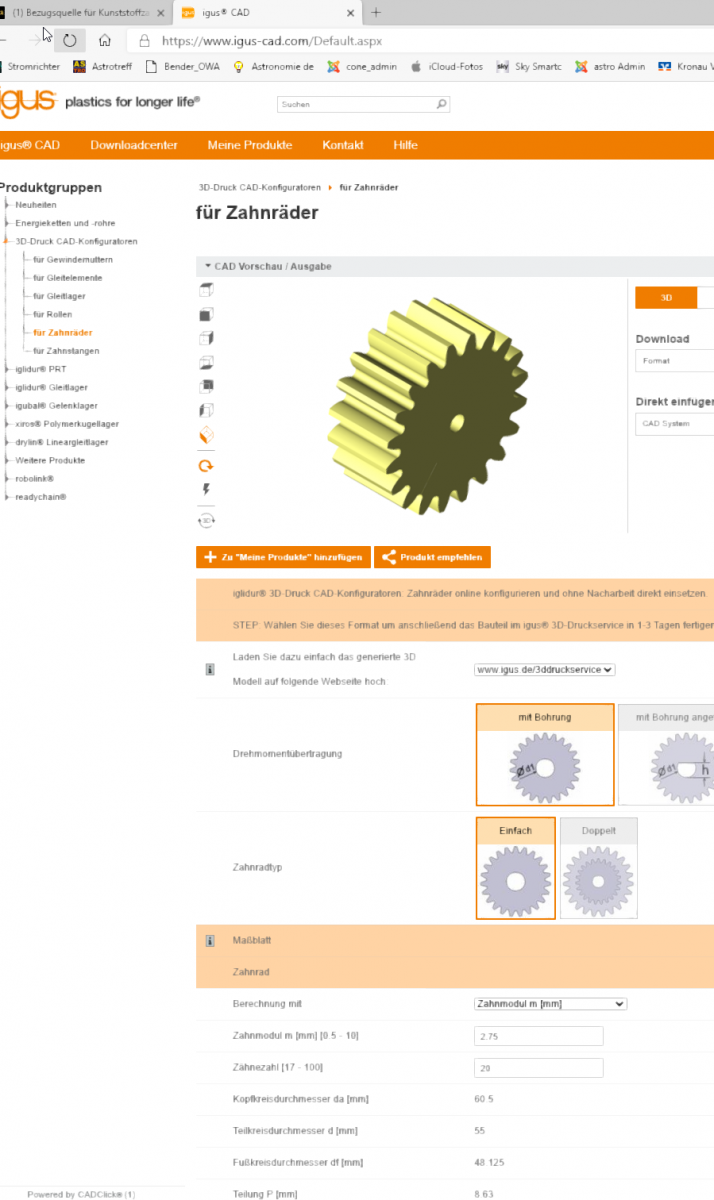The width and height of the screenshot is (714, 1200).
Task: Open 'für Zahnstangen' in tree
Action: [66, 350]
